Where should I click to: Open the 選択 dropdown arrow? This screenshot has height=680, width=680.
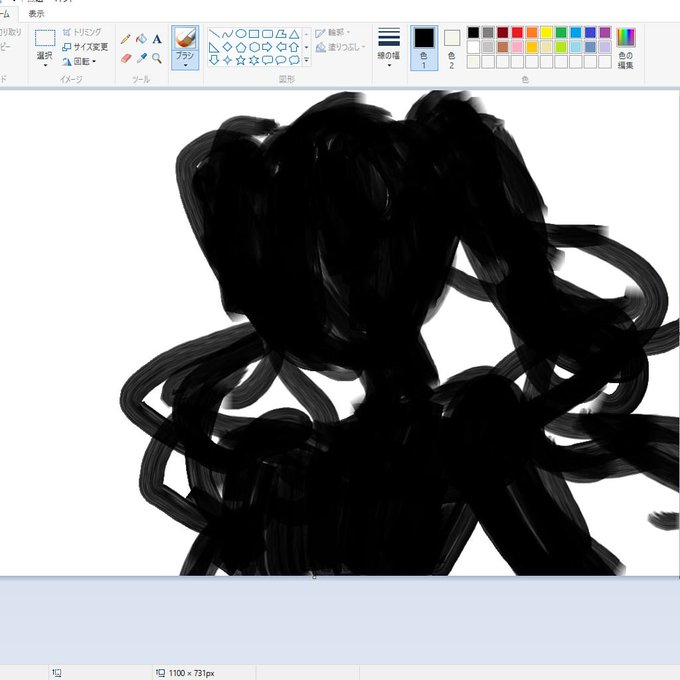[x=45, y=65]
